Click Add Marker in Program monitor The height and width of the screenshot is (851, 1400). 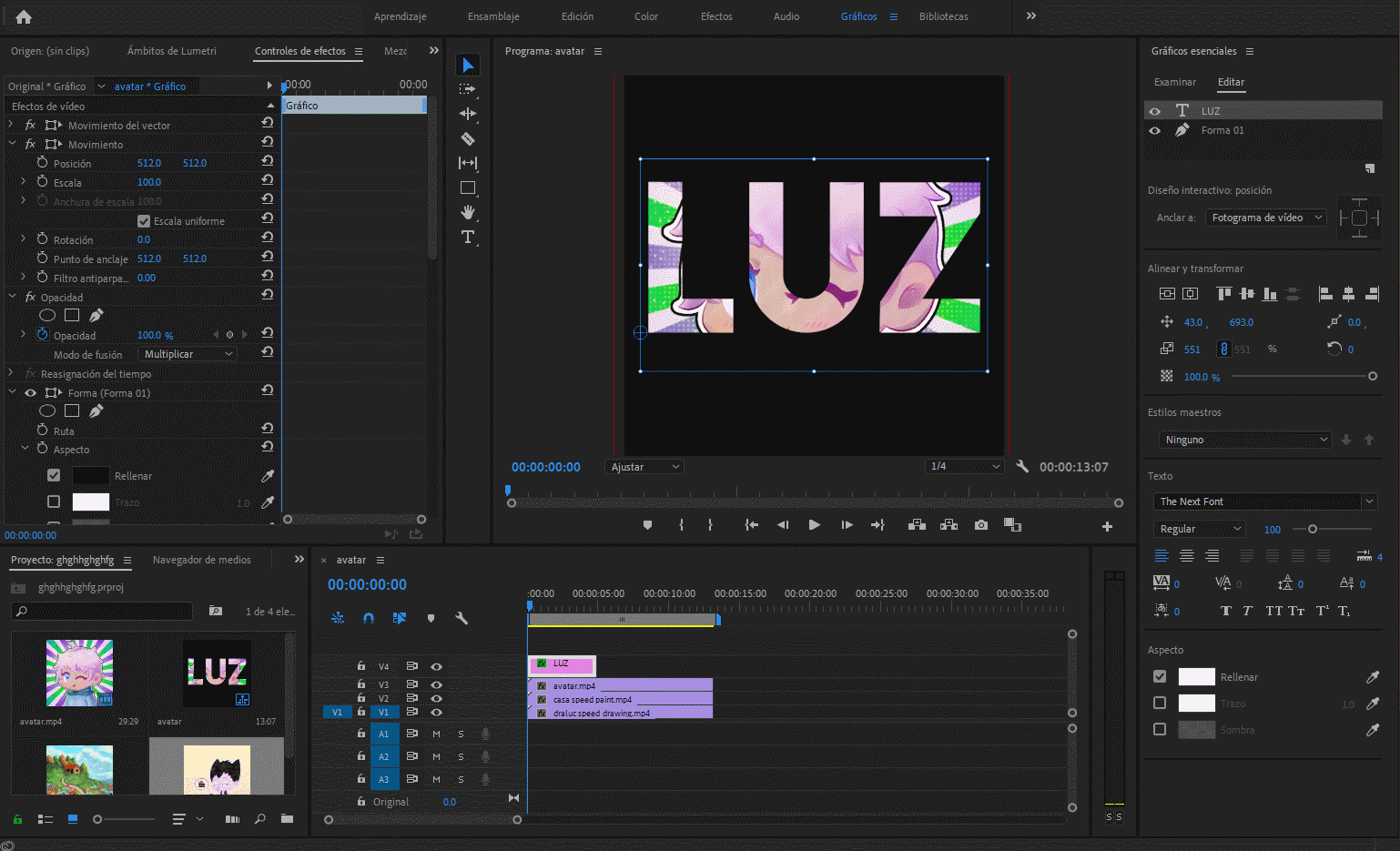(x=647, y=525)
